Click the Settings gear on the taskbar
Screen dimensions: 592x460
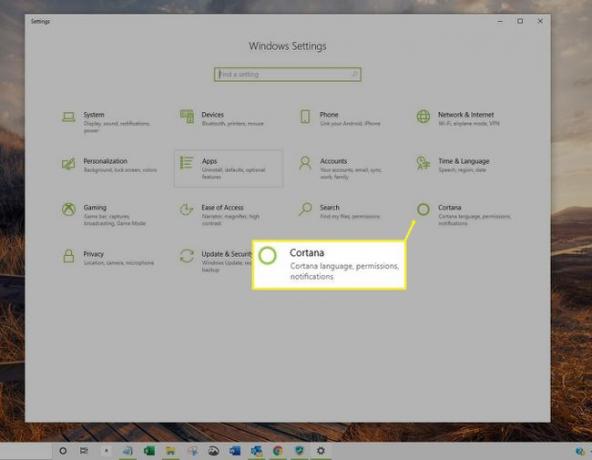point(321,451)
